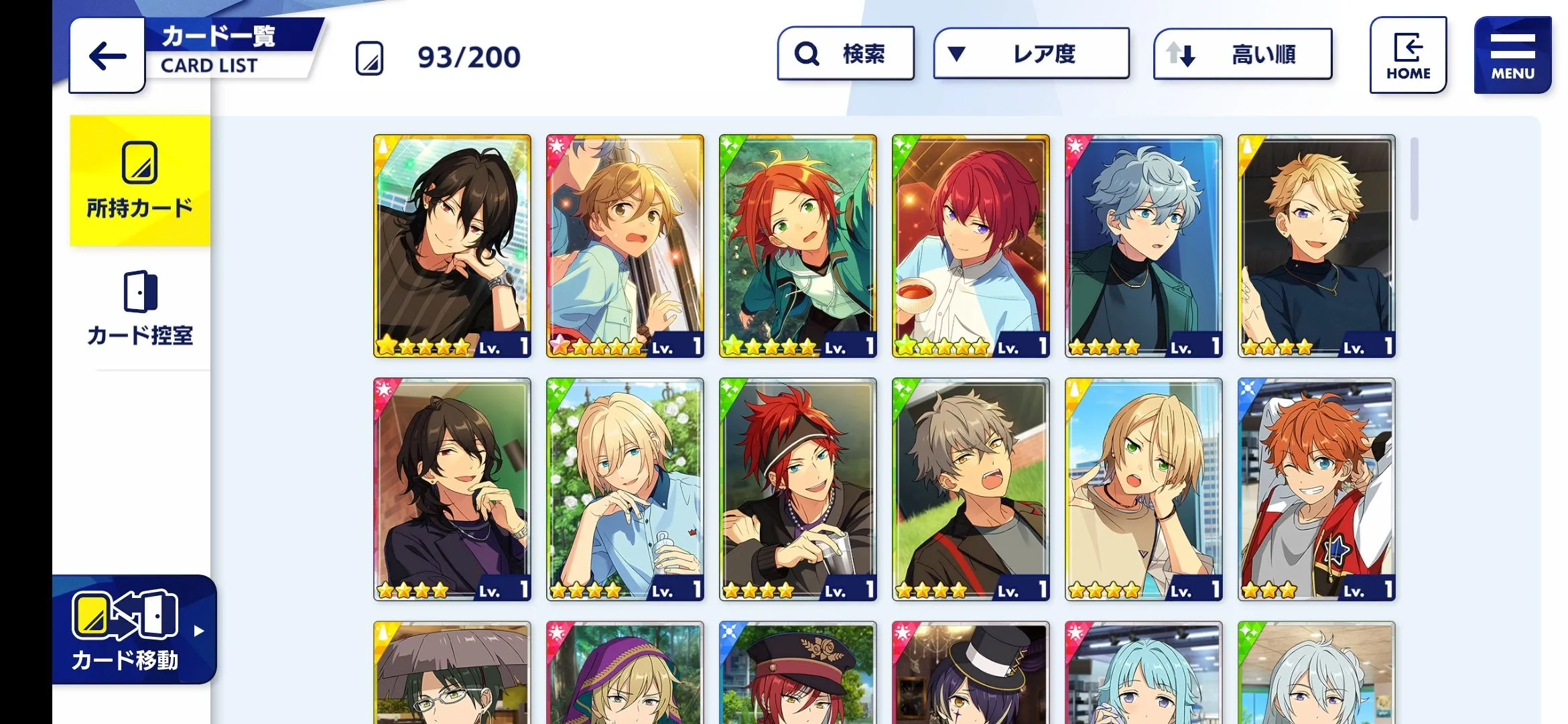The height and width of the screenshot is (724, 1568).
Task: Expand the レア度 sort criteria dropdown
Action: pos(1031,54)
